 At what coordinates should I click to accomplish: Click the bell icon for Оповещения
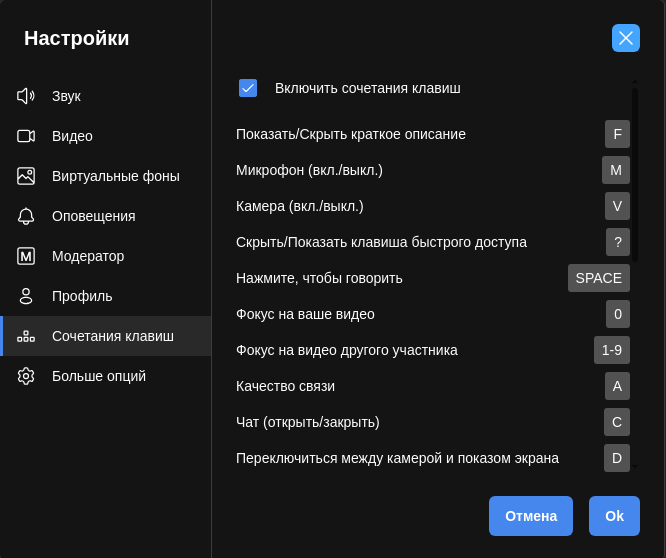click(26, 216)
